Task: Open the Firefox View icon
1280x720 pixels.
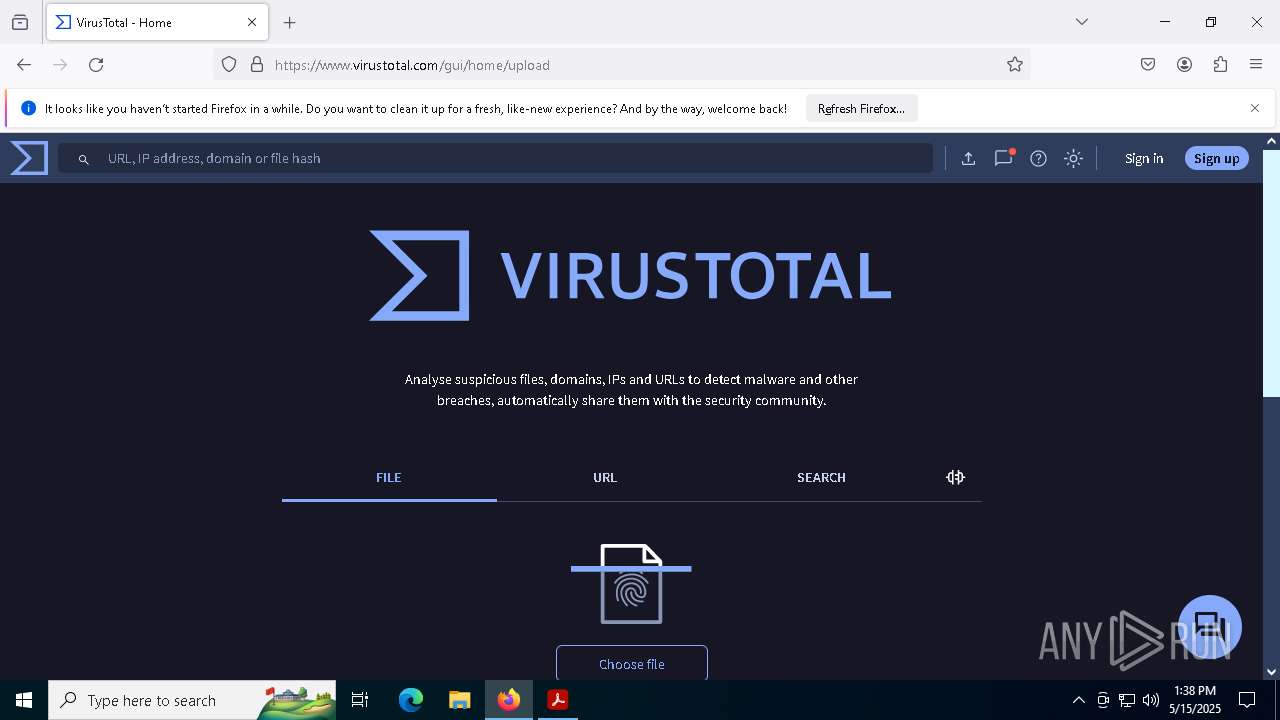Action: [20, 22]
